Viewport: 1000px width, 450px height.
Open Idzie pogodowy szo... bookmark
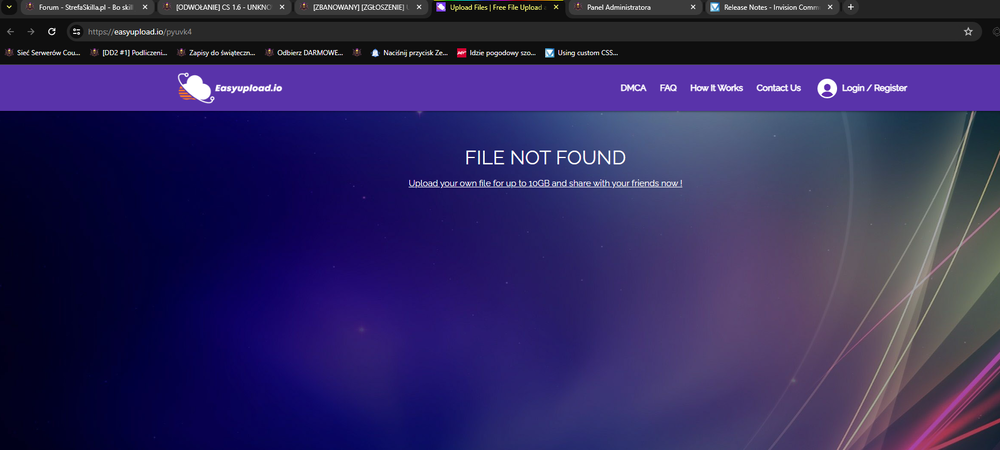[x=496, y=53]
